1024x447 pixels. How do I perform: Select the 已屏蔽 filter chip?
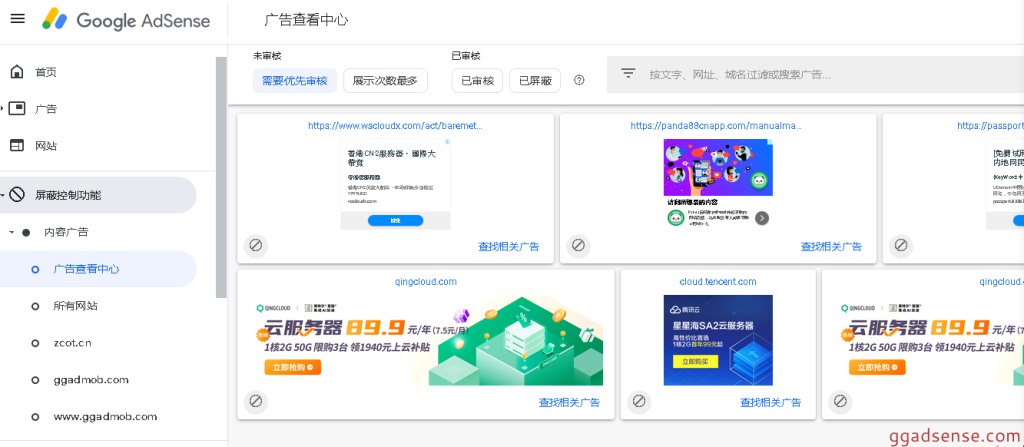pos(535,81)
